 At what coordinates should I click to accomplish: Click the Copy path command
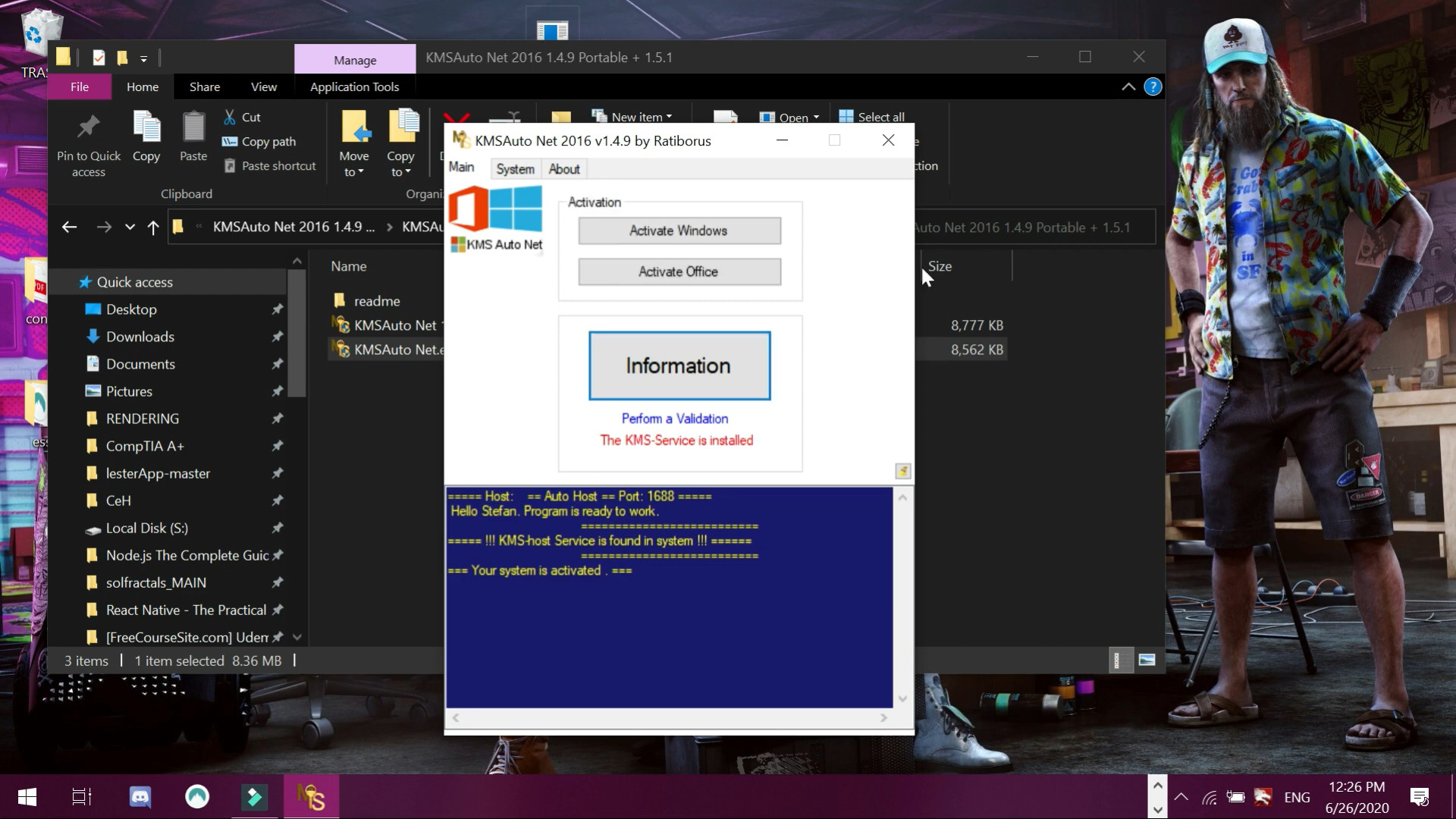click(259, 142)
